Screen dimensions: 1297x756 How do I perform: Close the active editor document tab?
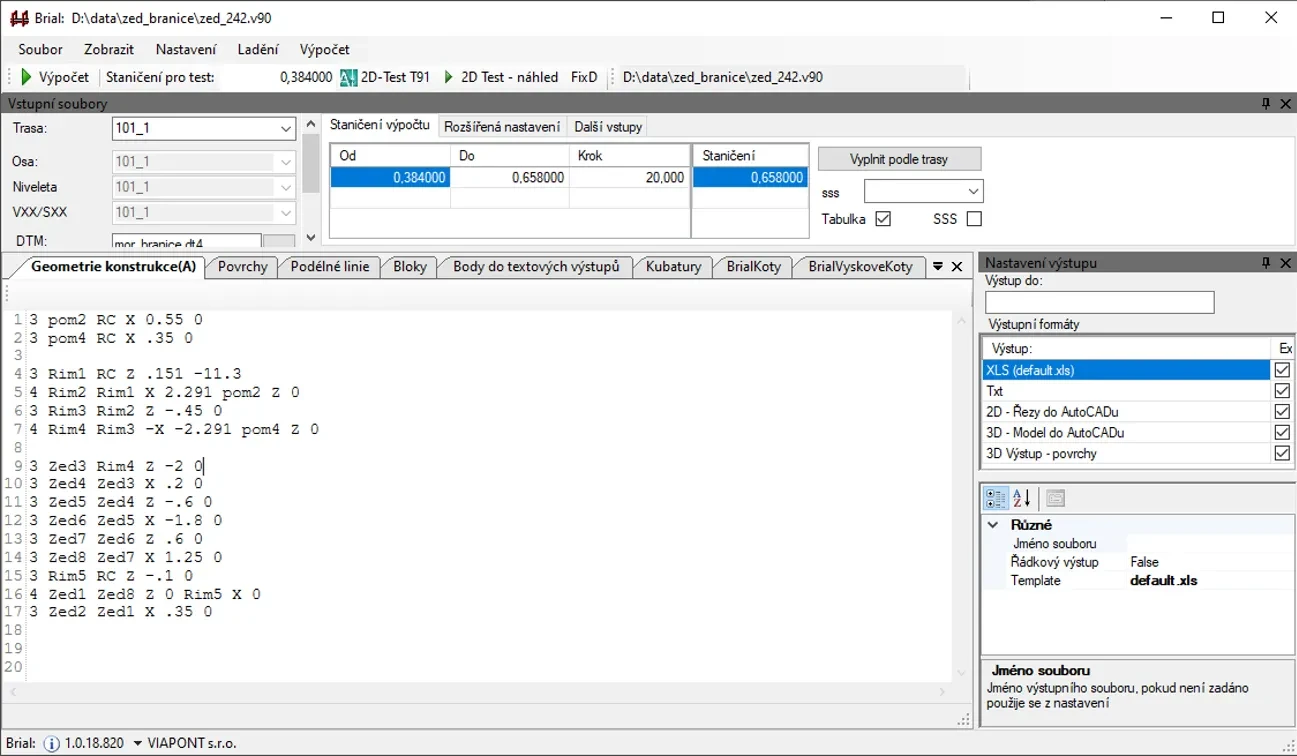[957, 267]
